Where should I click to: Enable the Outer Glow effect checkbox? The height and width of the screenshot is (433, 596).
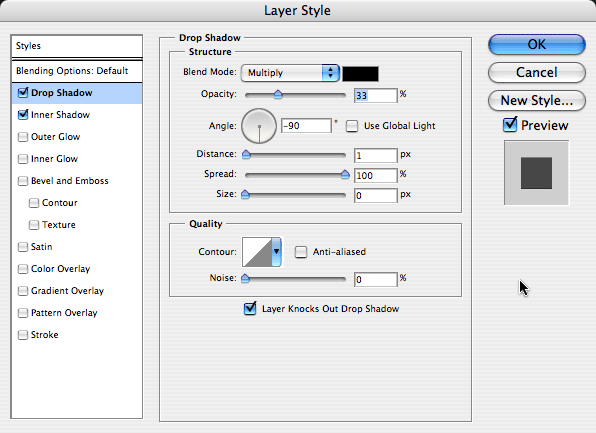coord(23,137)
